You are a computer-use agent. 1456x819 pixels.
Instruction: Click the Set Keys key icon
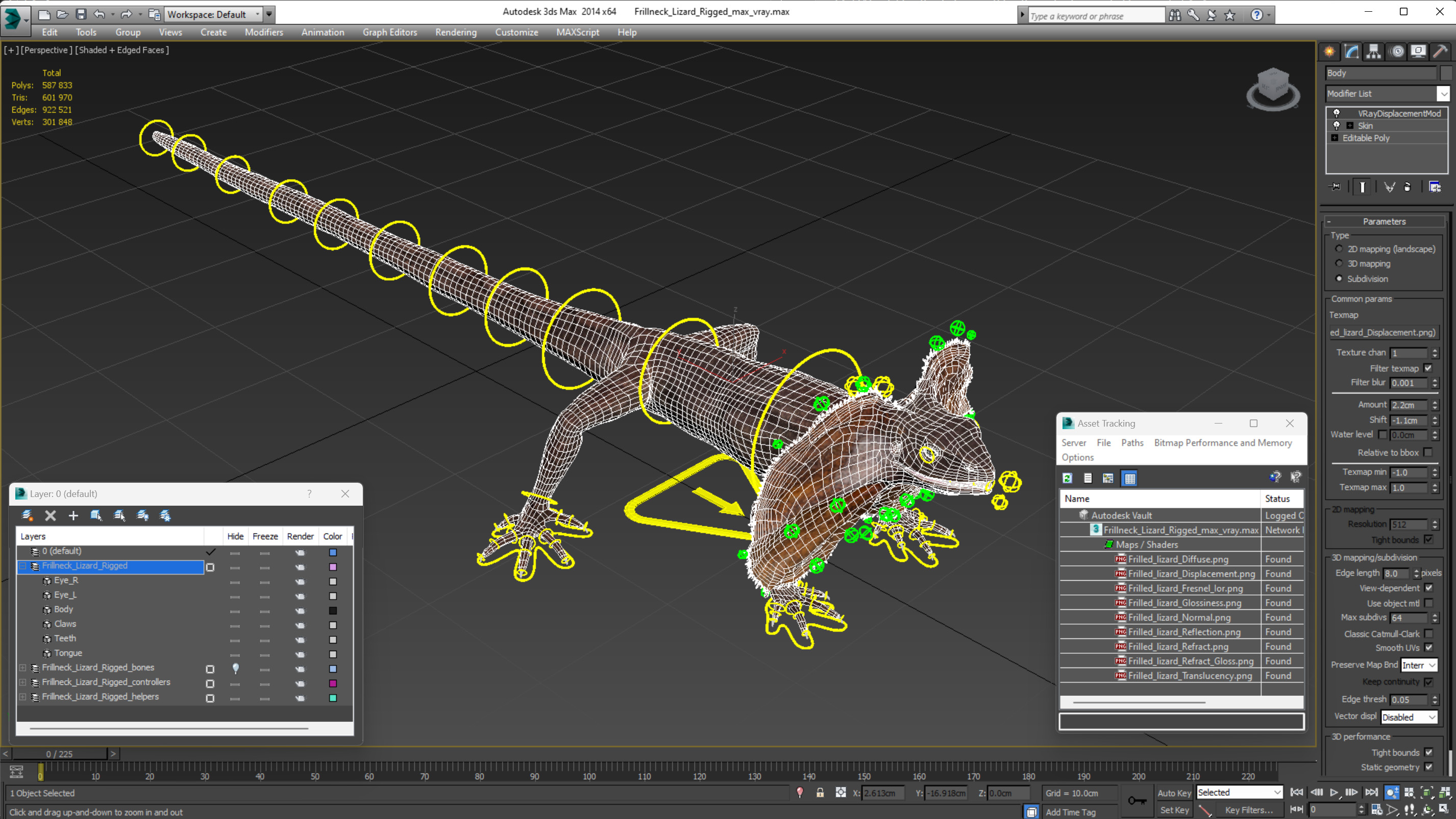coord(1137,800)
